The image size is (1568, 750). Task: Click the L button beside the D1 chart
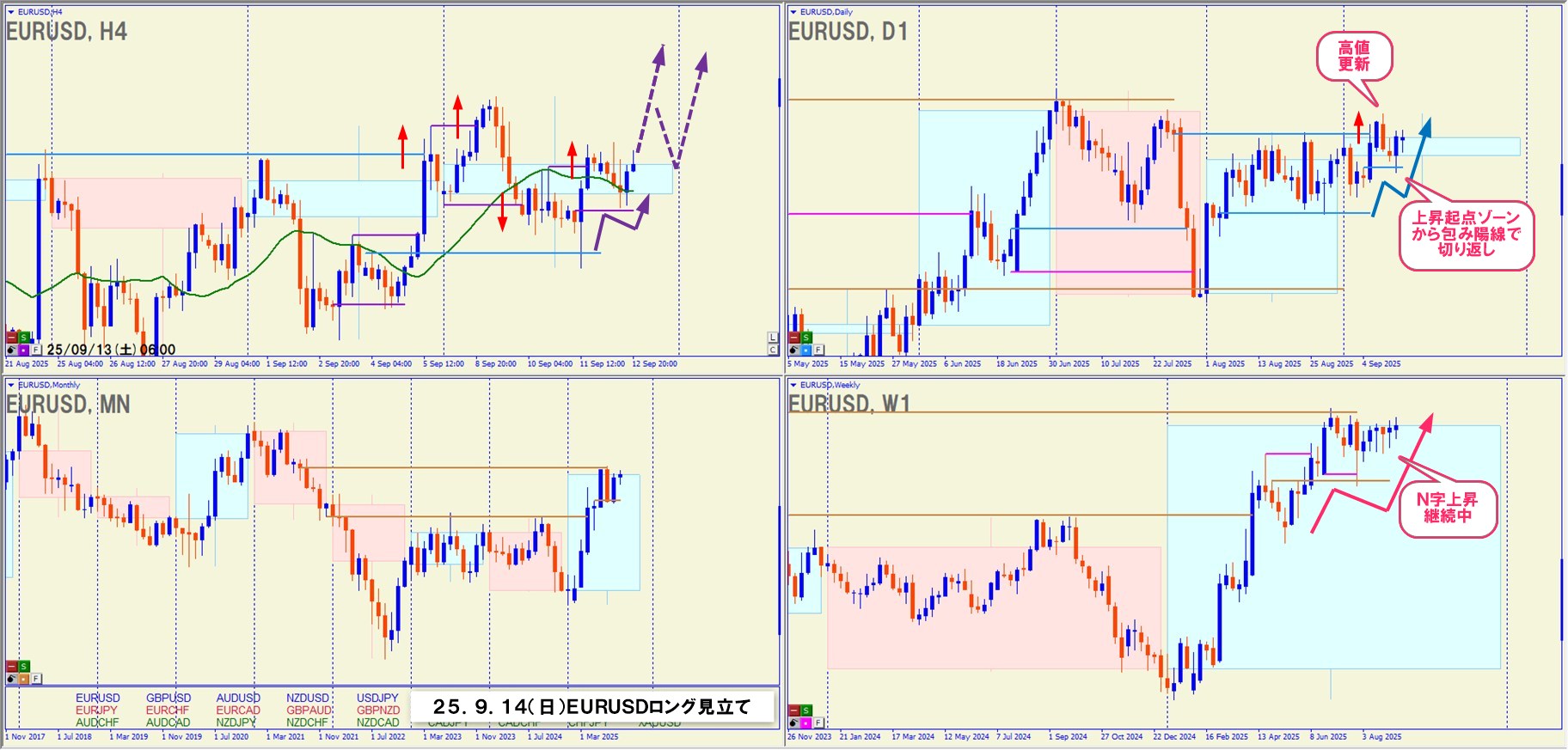point(772,338)
